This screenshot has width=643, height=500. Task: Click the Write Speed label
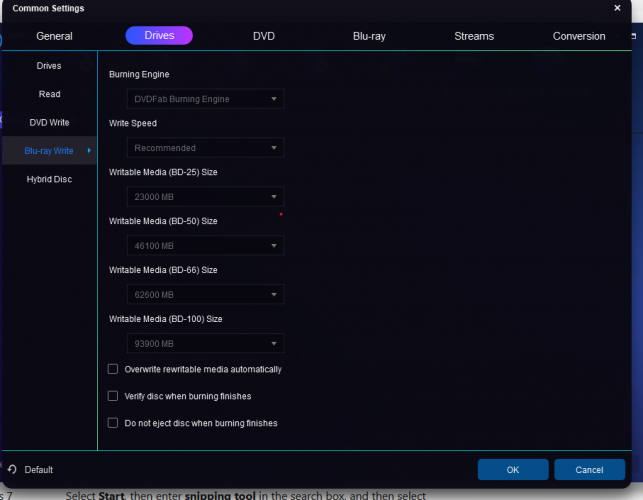(x=133, y=123)
